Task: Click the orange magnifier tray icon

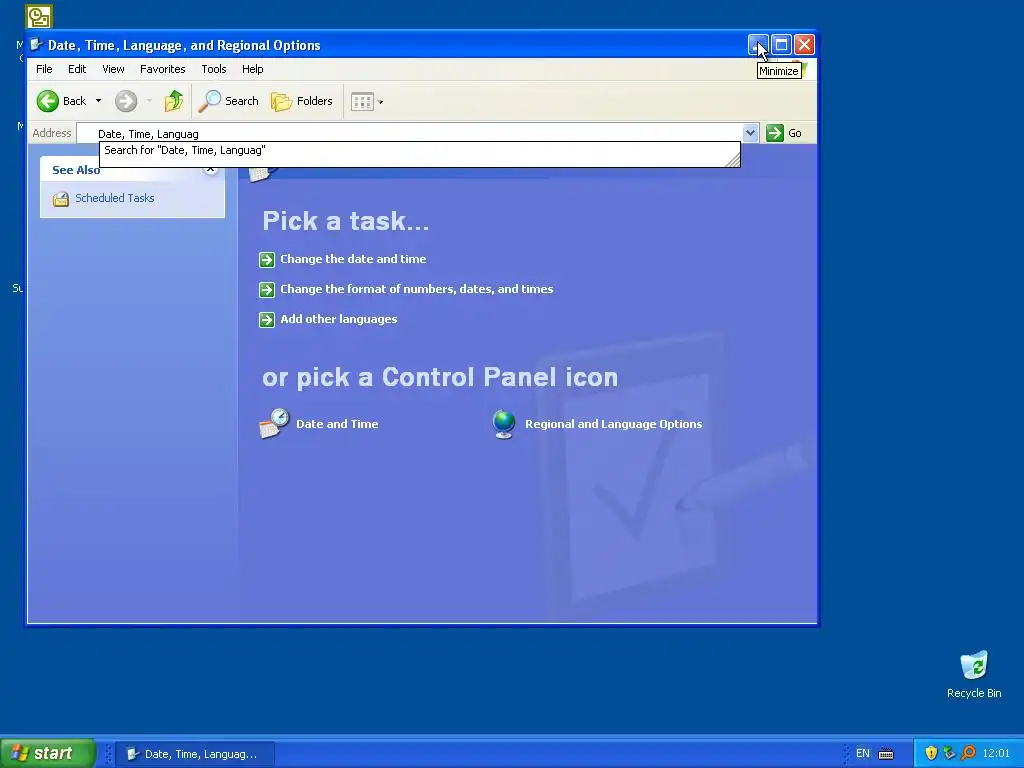Action: pos(968,754)
